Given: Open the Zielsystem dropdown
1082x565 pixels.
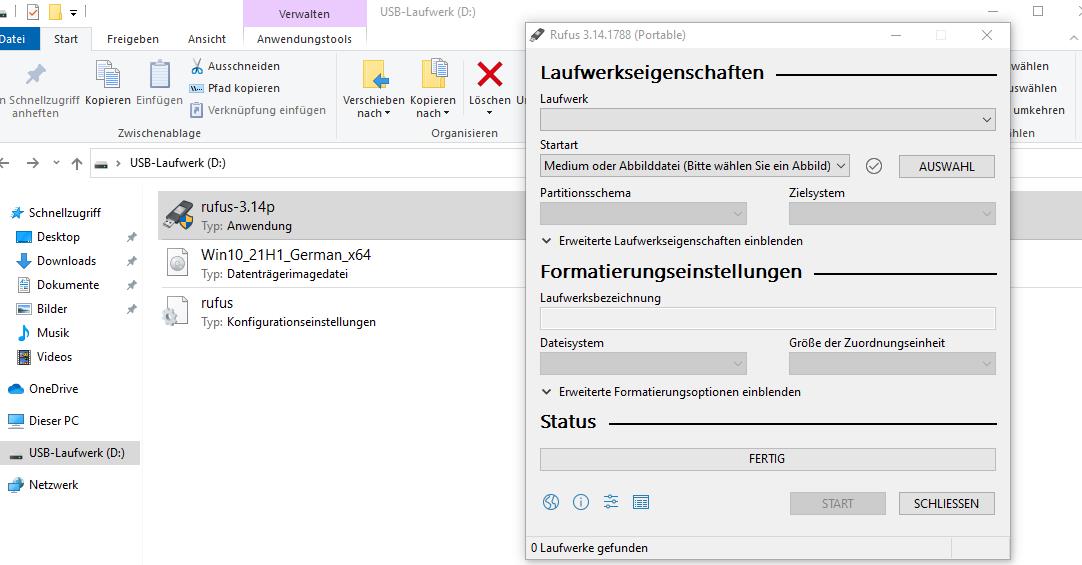Looking at the screenshot, I should 892,213.
